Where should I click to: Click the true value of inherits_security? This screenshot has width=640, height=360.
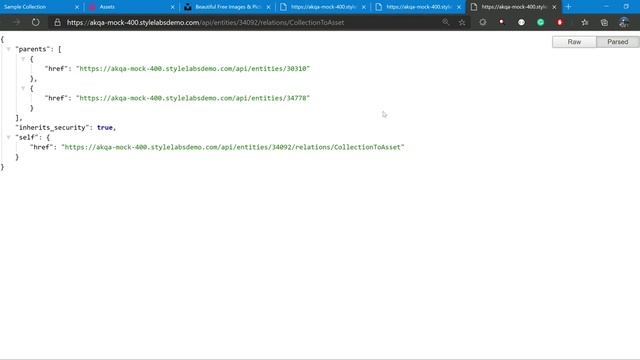pos(104,127)
